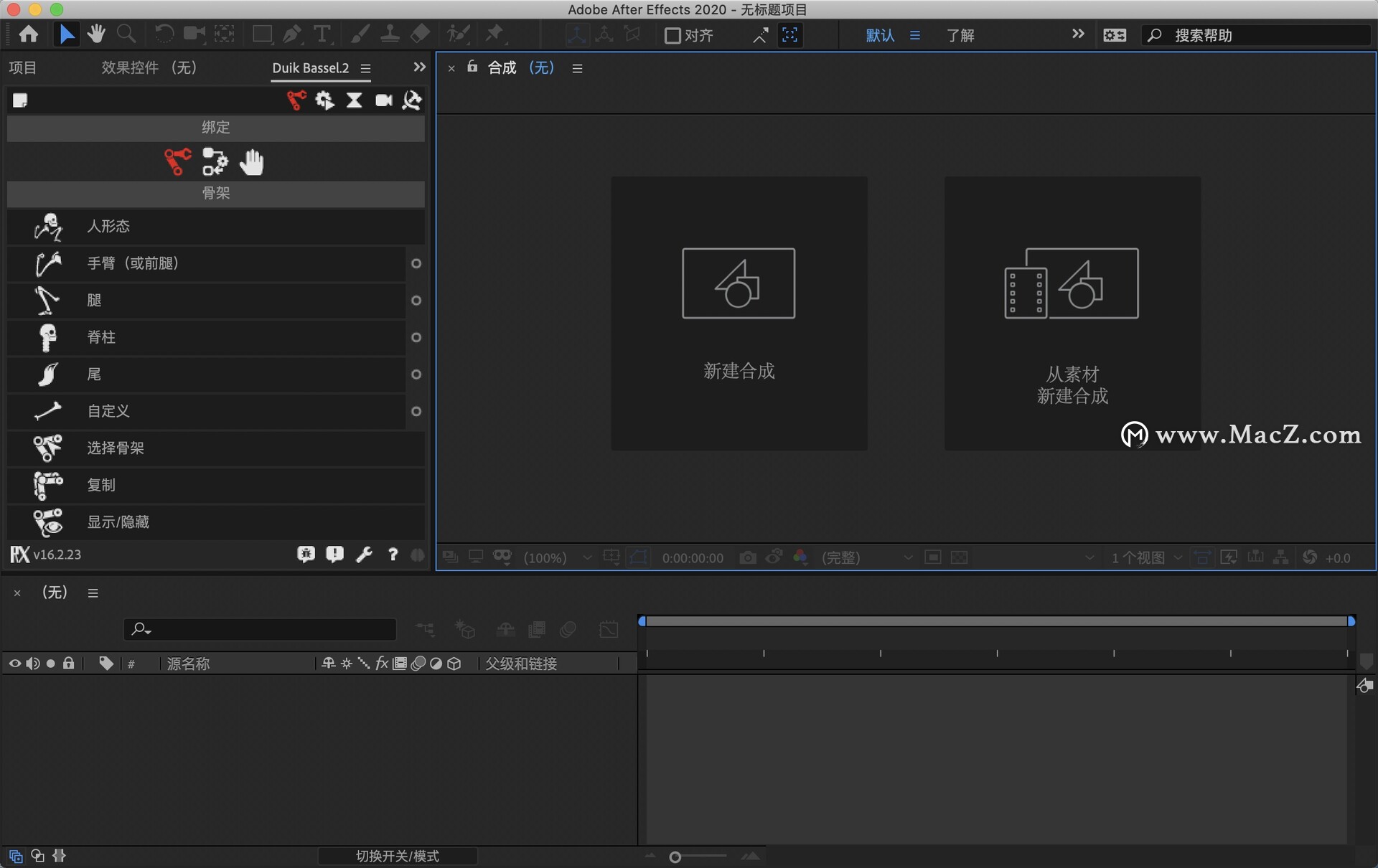
Task: Click Duik constraints links icon under 绑定
Action: [x=215, y=162]
